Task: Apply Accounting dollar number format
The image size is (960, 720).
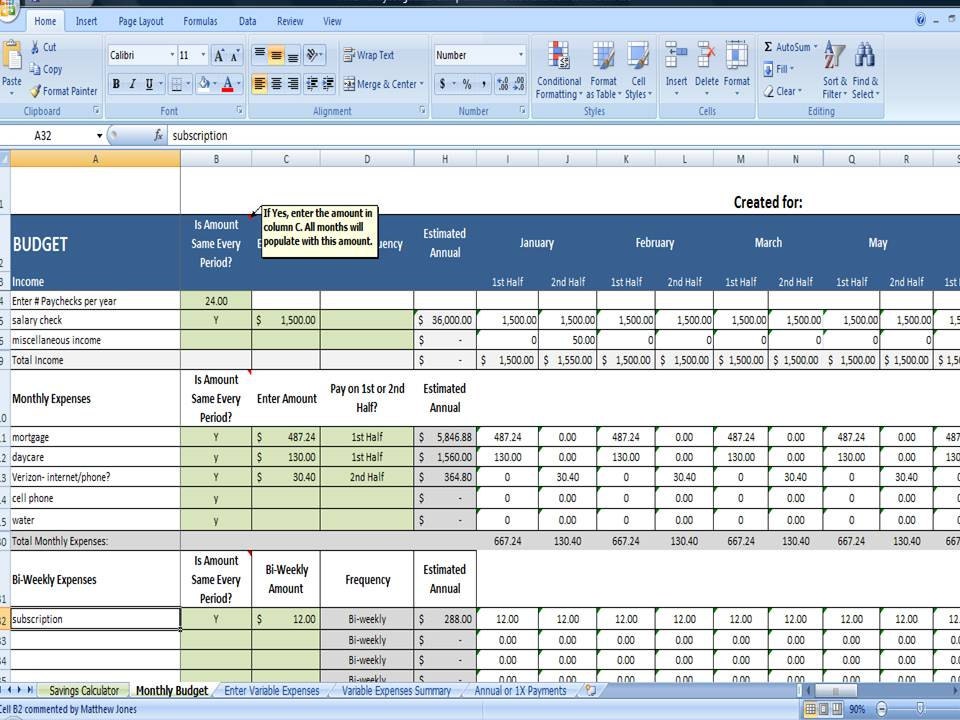Action: point(442,84)
